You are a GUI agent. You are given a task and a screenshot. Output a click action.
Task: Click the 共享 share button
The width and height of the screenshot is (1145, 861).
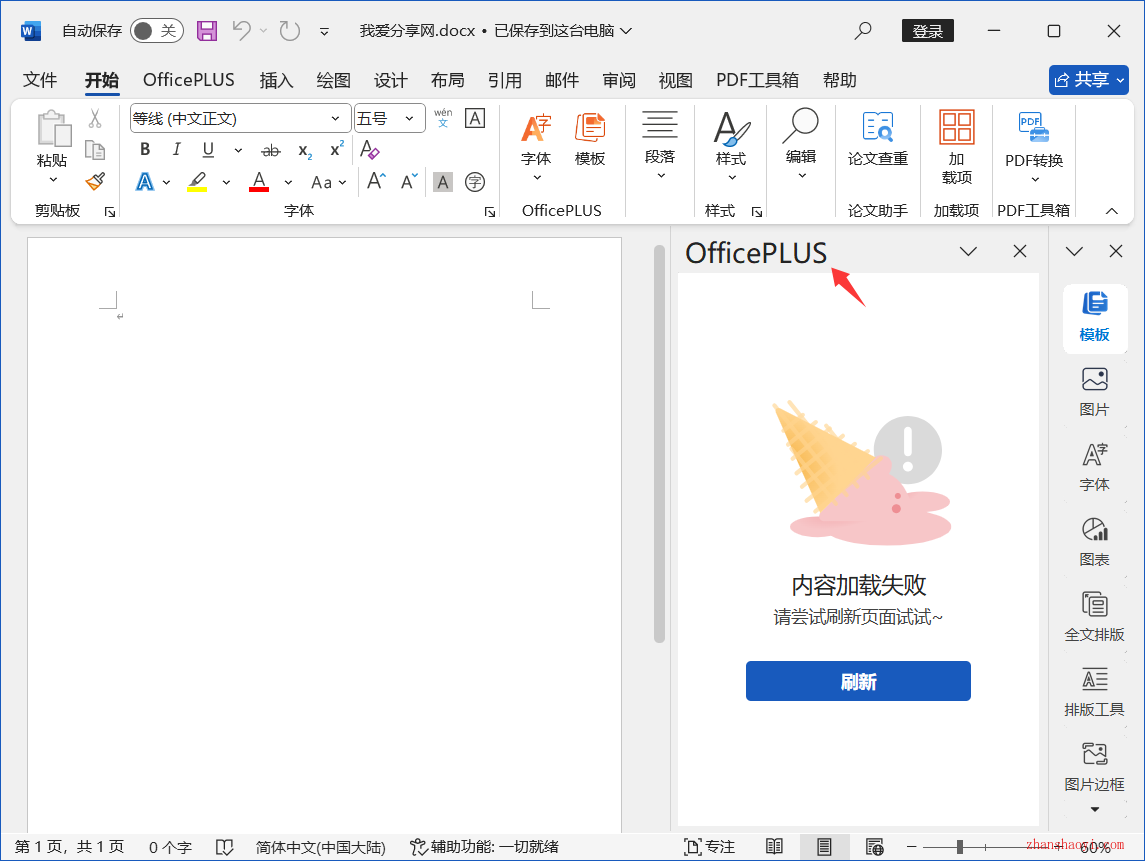[1089, 80]
